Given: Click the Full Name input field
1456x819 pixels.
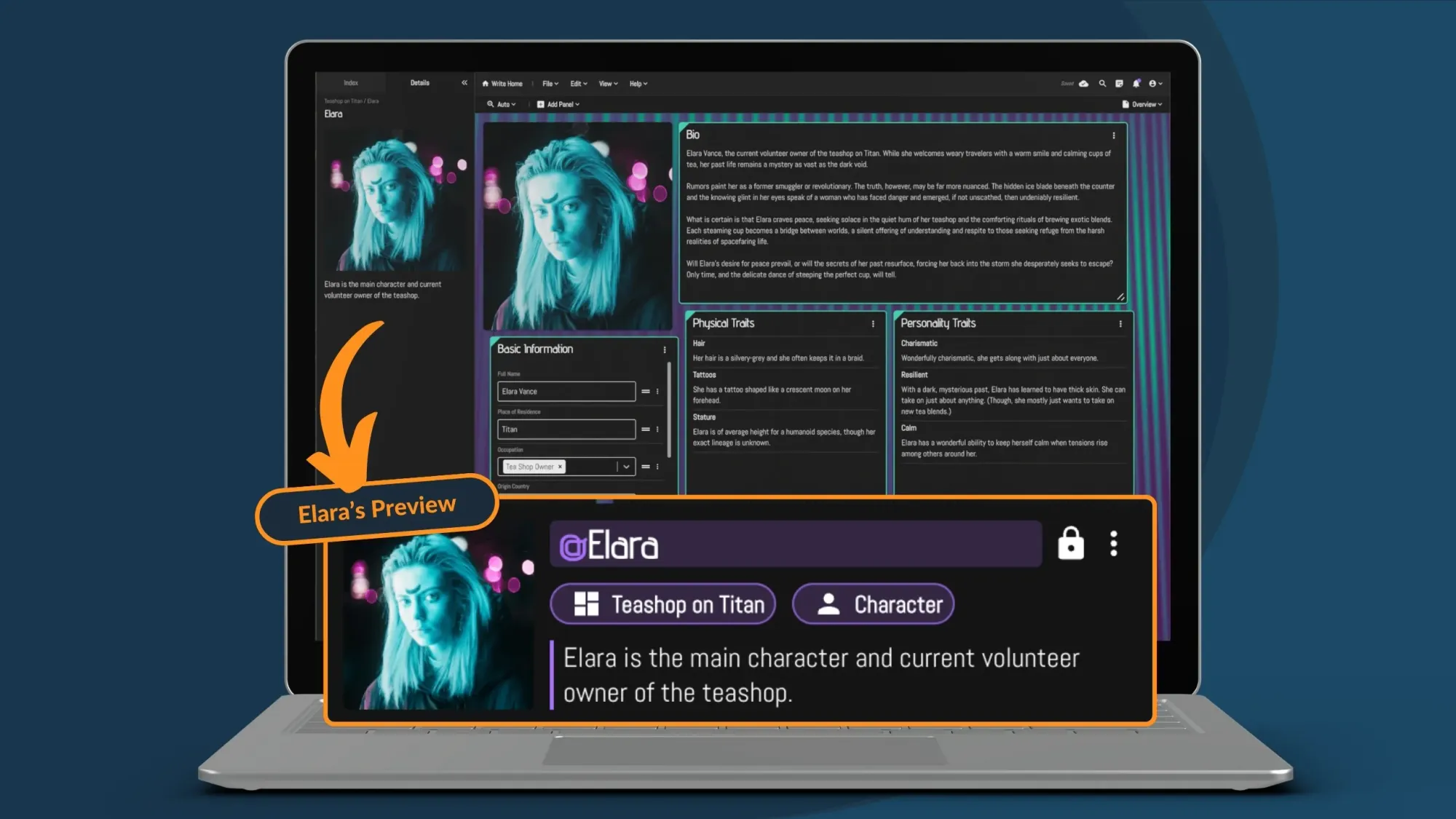Looking at the screenshot, I should [566, 392].
